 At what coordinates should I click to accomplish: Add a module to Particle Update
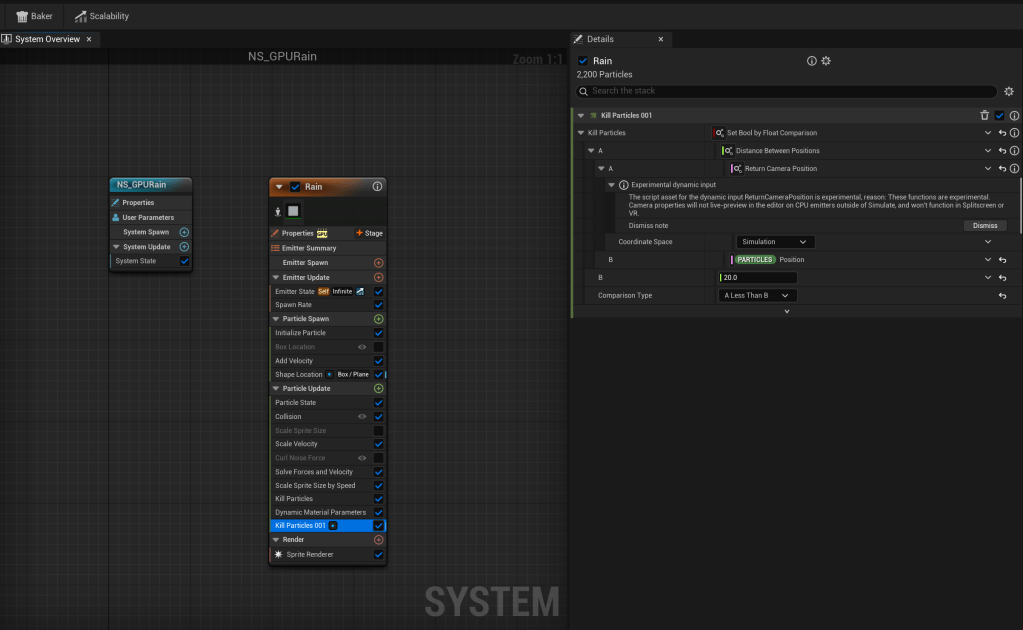tap(378, 388)
